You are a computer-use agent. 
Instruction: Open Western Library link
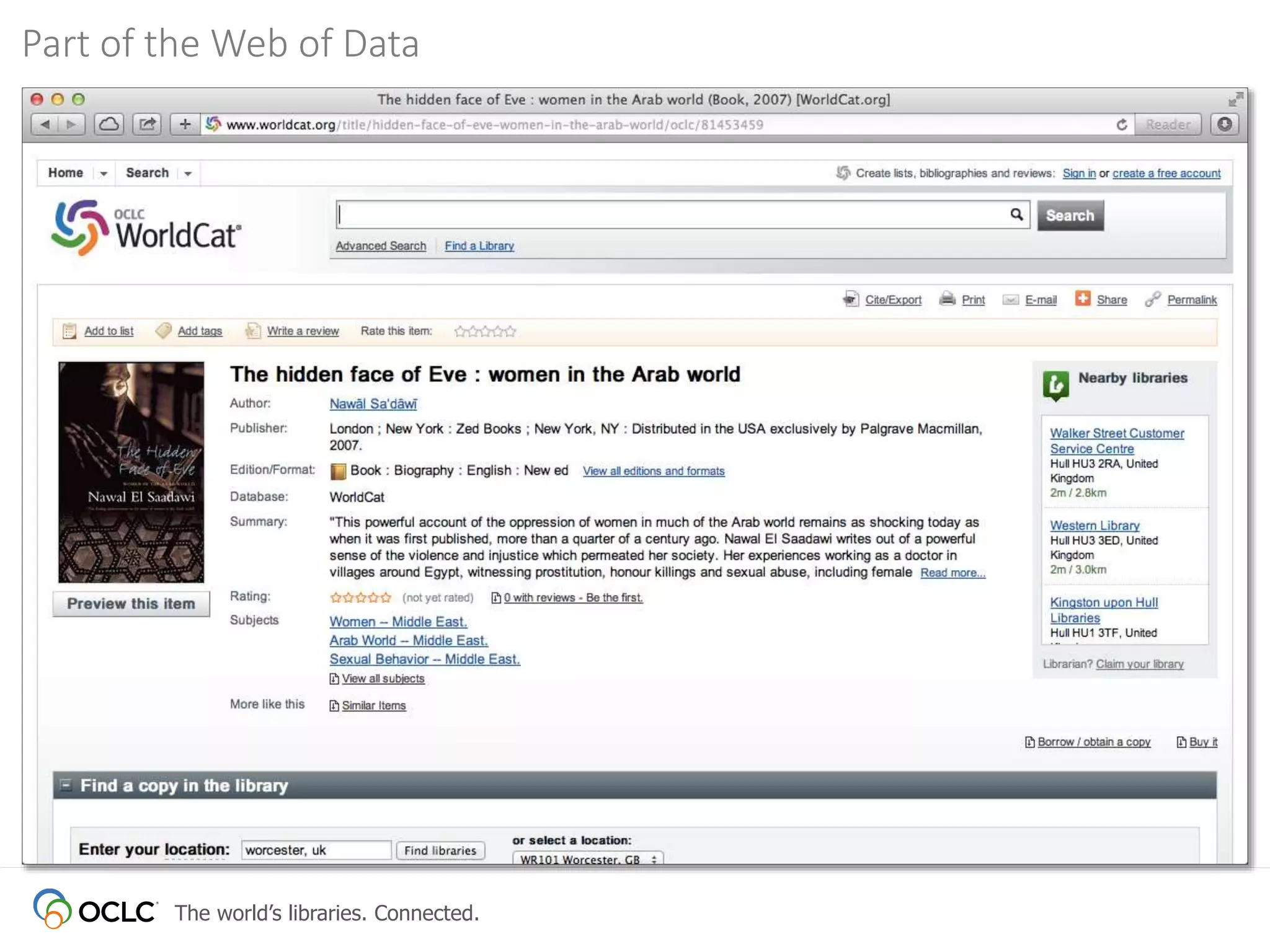(x=1095, y=525)
